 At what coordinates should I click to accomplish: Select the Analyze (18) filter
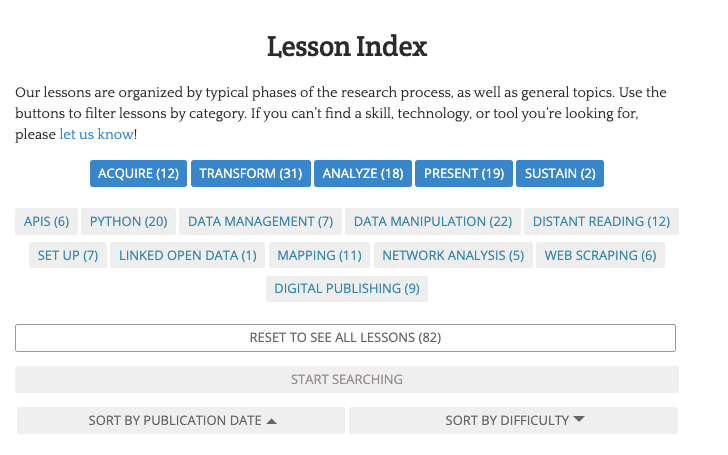[x=363, y=174]
